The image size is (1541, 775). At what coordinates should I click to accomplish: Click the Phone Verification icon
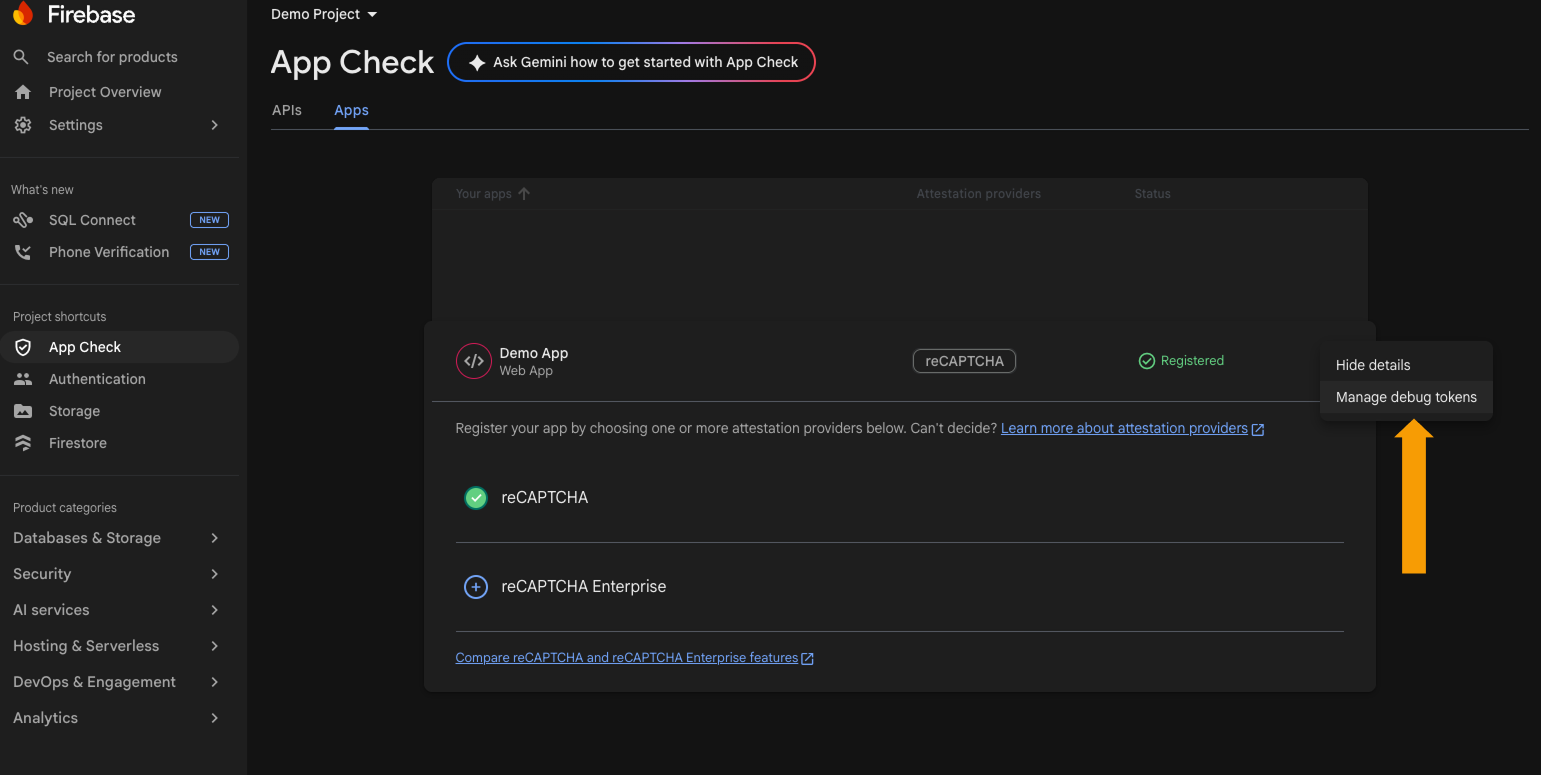tap(23, 252)
